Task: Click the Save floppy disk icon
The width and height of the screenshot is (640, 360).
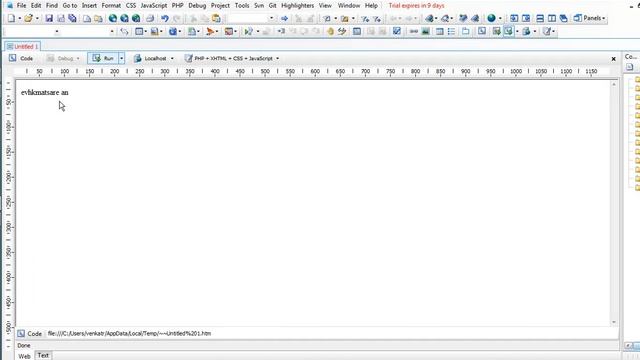Action: 49,18
